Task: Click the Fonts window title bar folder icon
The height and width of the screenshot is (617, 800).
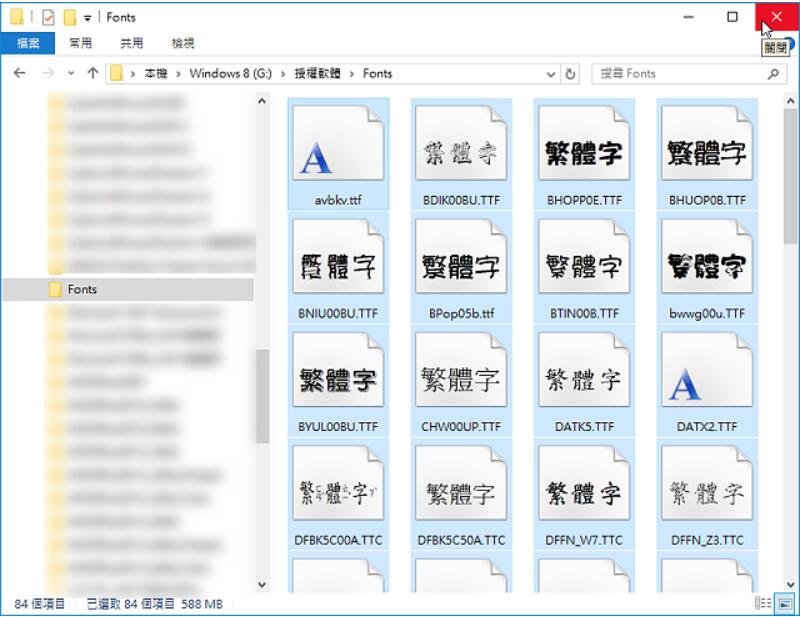Action: tap(17, 17)
